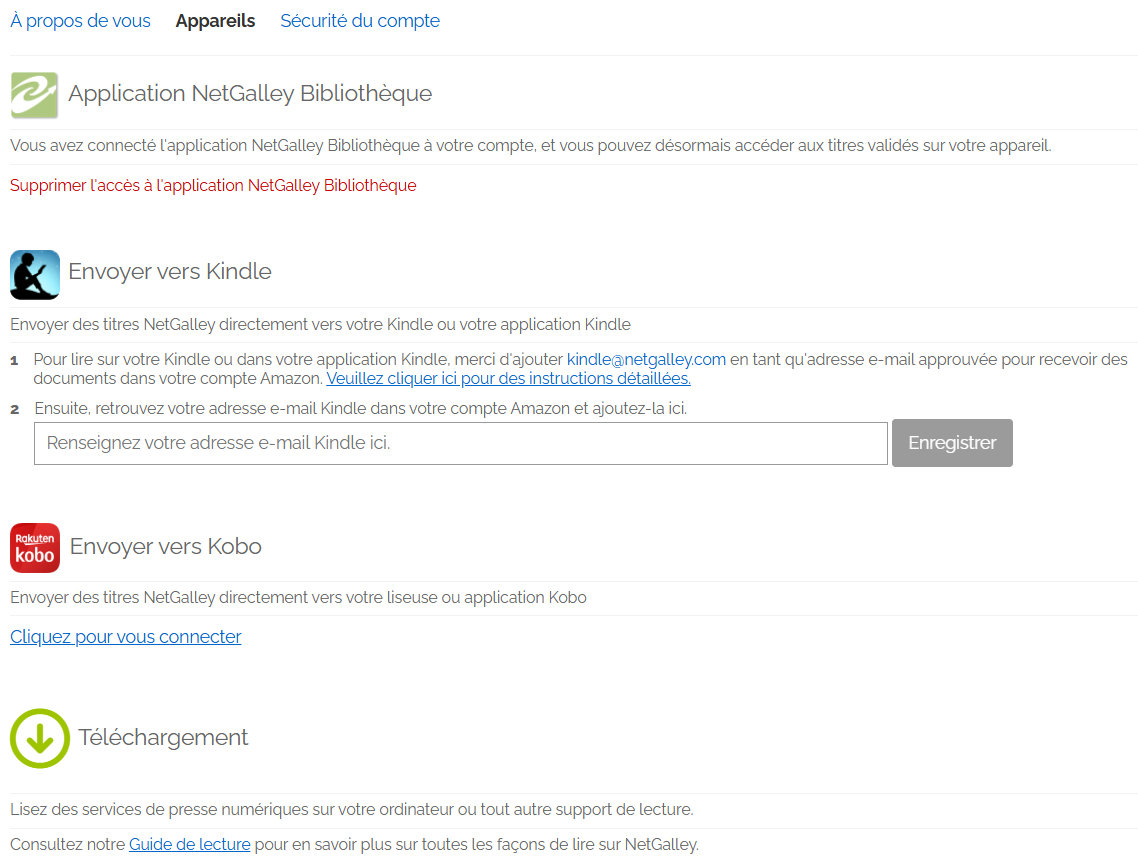This screenshot has width=1138, height=866.
Task: Open the detailed Kindle instructions link
Action: click(x=508, y=379)
